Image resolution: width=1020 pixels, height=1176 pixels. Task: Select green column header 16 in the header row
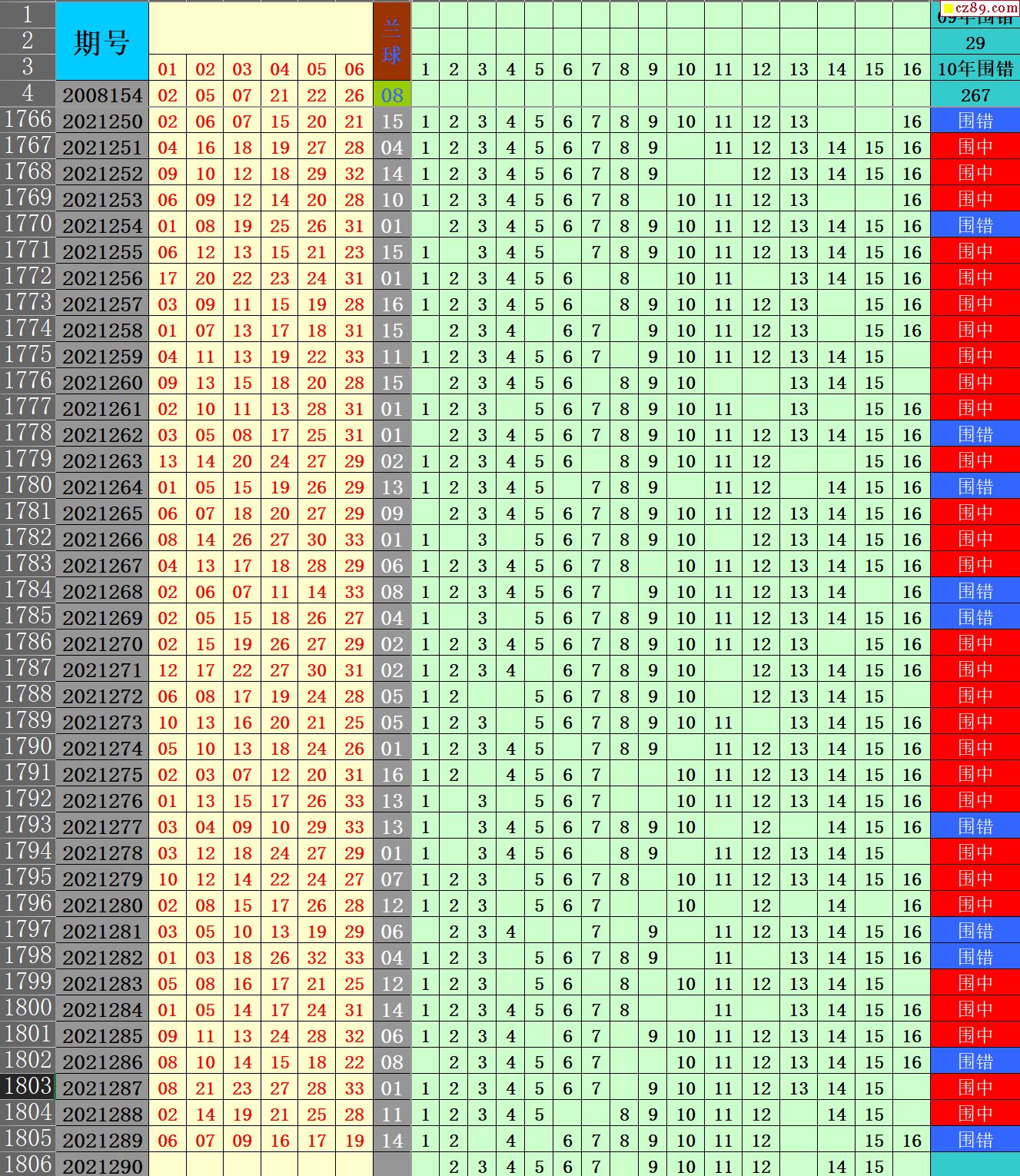coord(912,69)
